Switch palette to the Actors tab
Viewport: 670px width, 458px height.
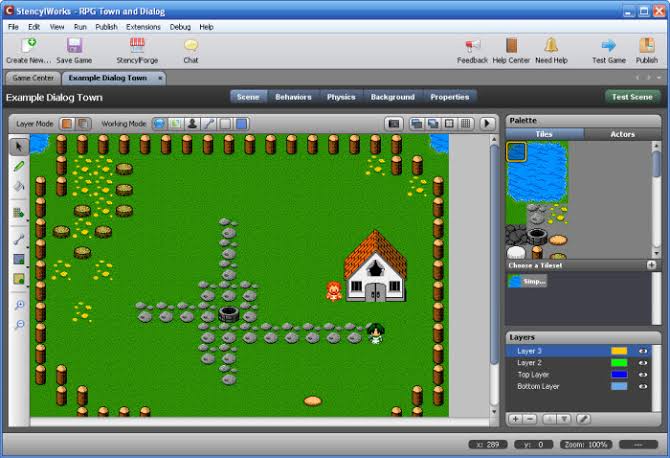622,134
